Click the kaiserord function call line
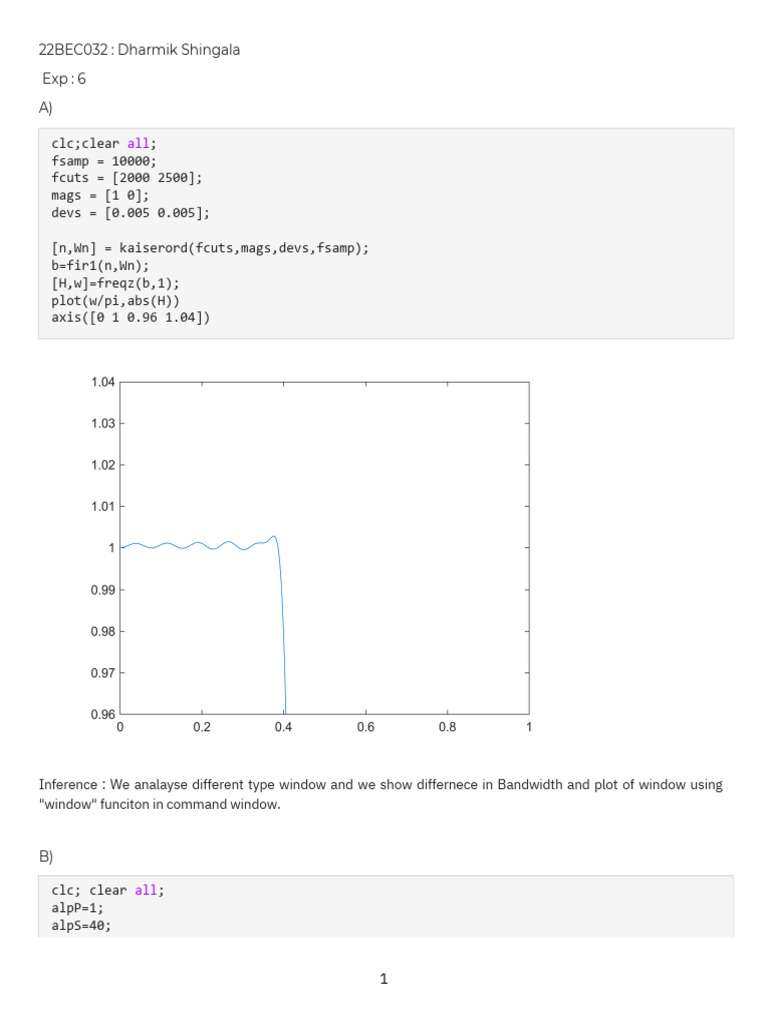This screenshot has width=768, height=1024. pos(217,248)
